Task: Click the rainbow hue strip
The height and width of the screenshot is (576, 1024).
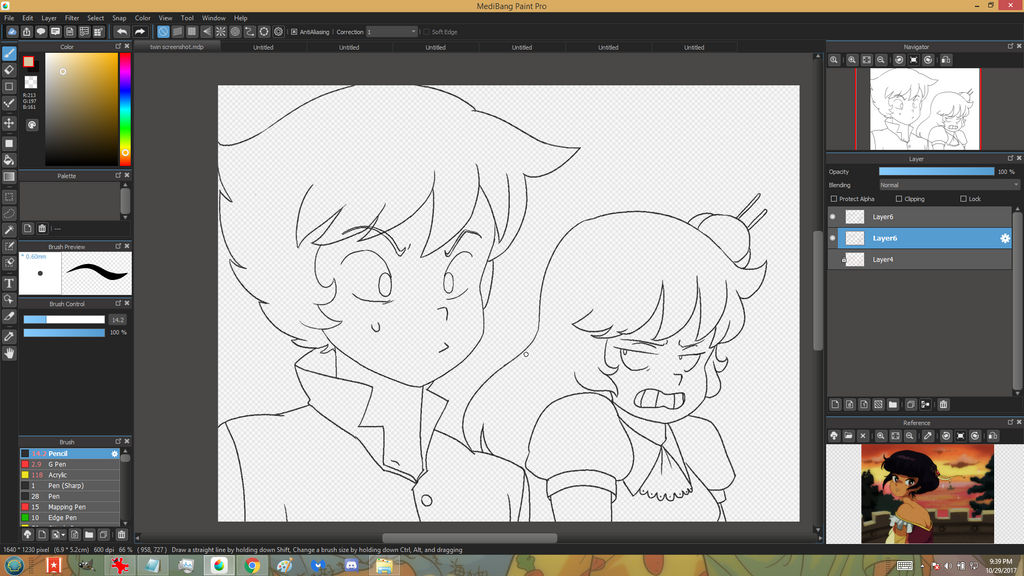Action: [x=125, y=108]
